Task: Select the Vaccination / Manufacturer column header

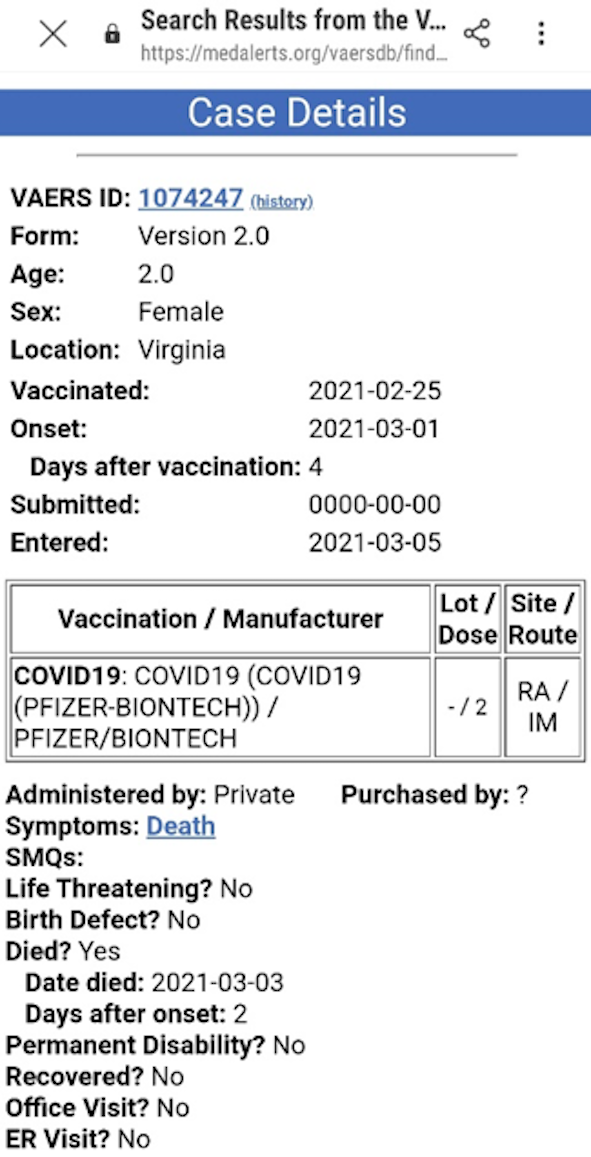Action: click(x=221, y=618)
